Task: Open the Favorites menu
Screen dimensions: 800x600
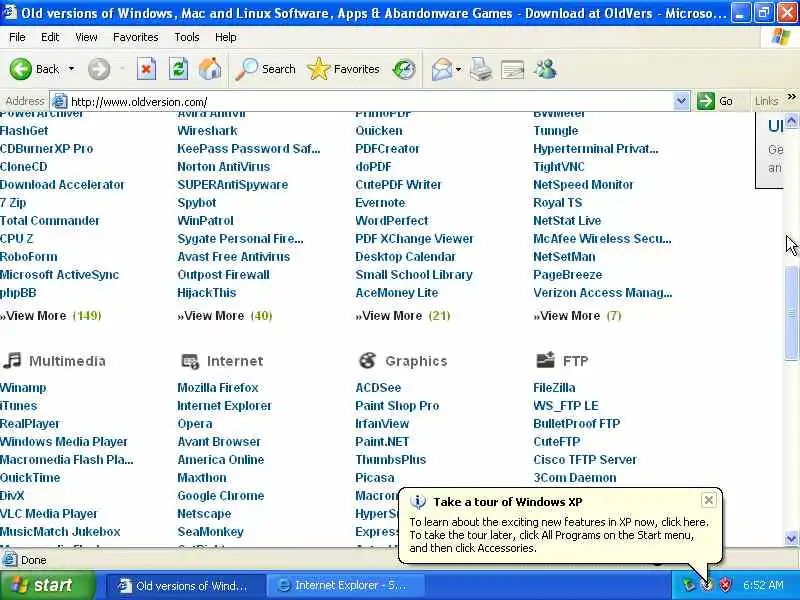Action: pyautogui.click(x=135, y=37)
